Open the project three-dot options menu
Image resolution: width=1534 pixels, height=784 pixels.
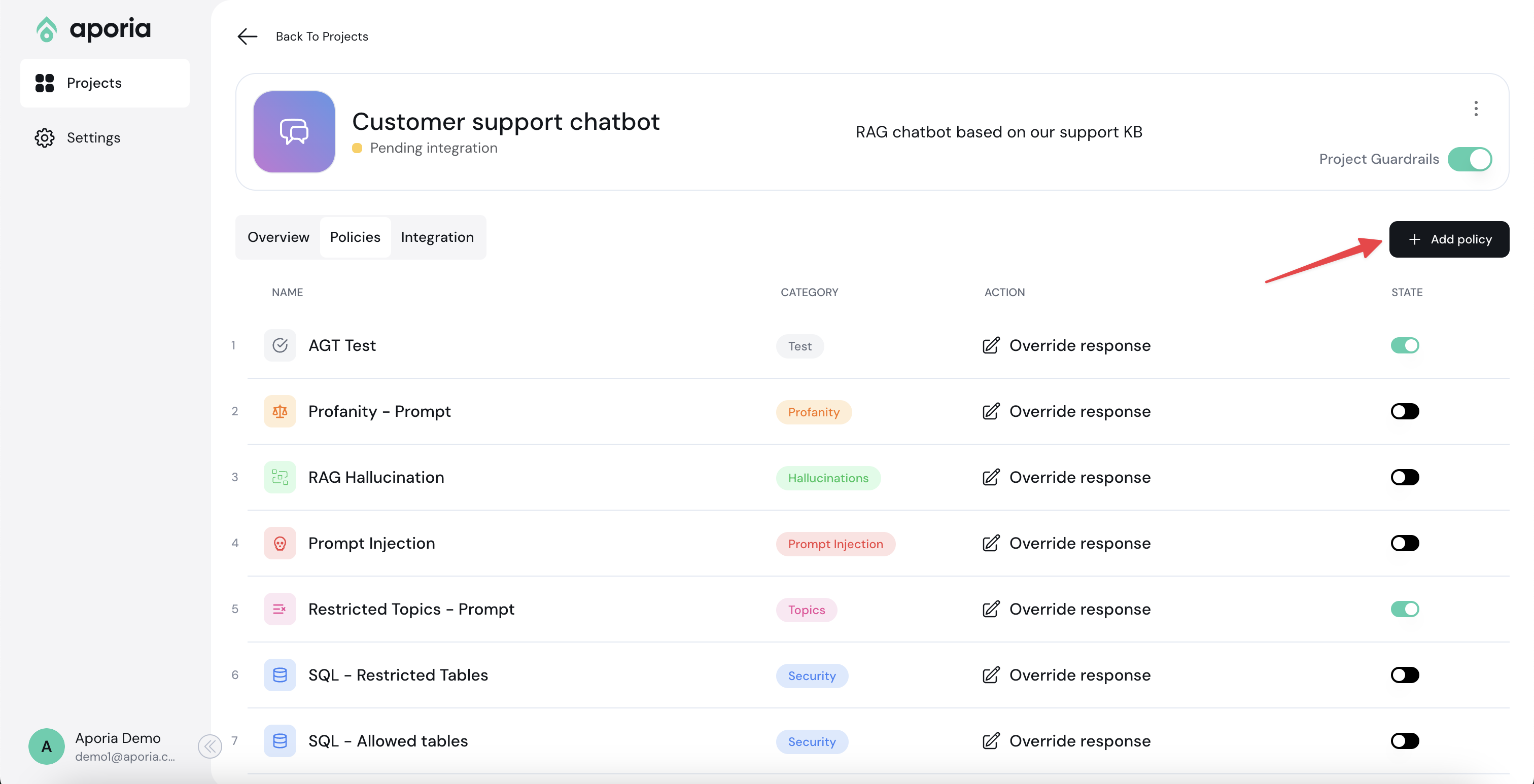click(1475, 109)
